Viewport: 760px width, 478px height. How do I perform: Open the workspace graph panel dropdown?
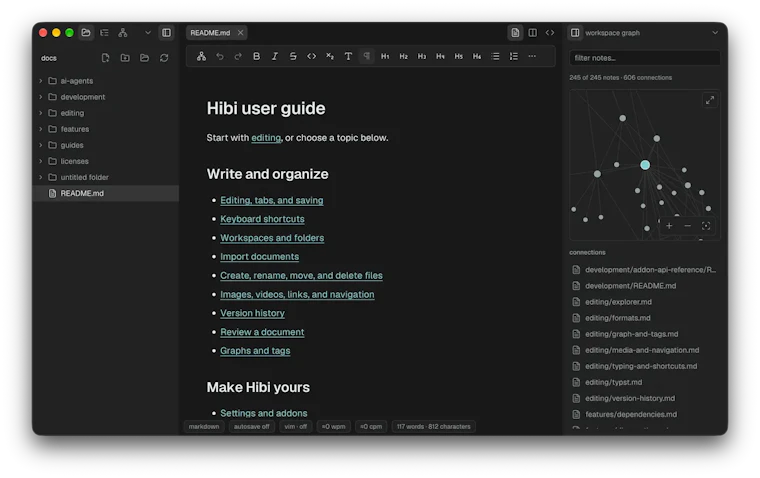tap(714, 32)
